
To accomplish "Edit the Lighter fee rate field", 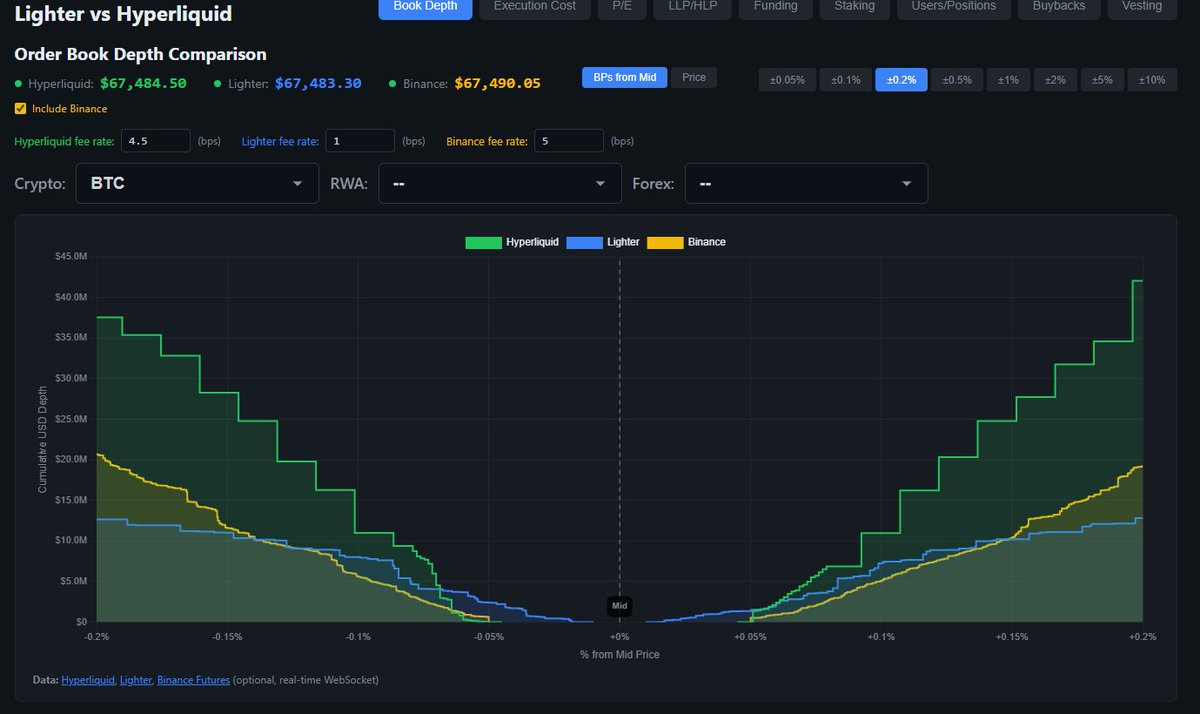I will (360, 141).
